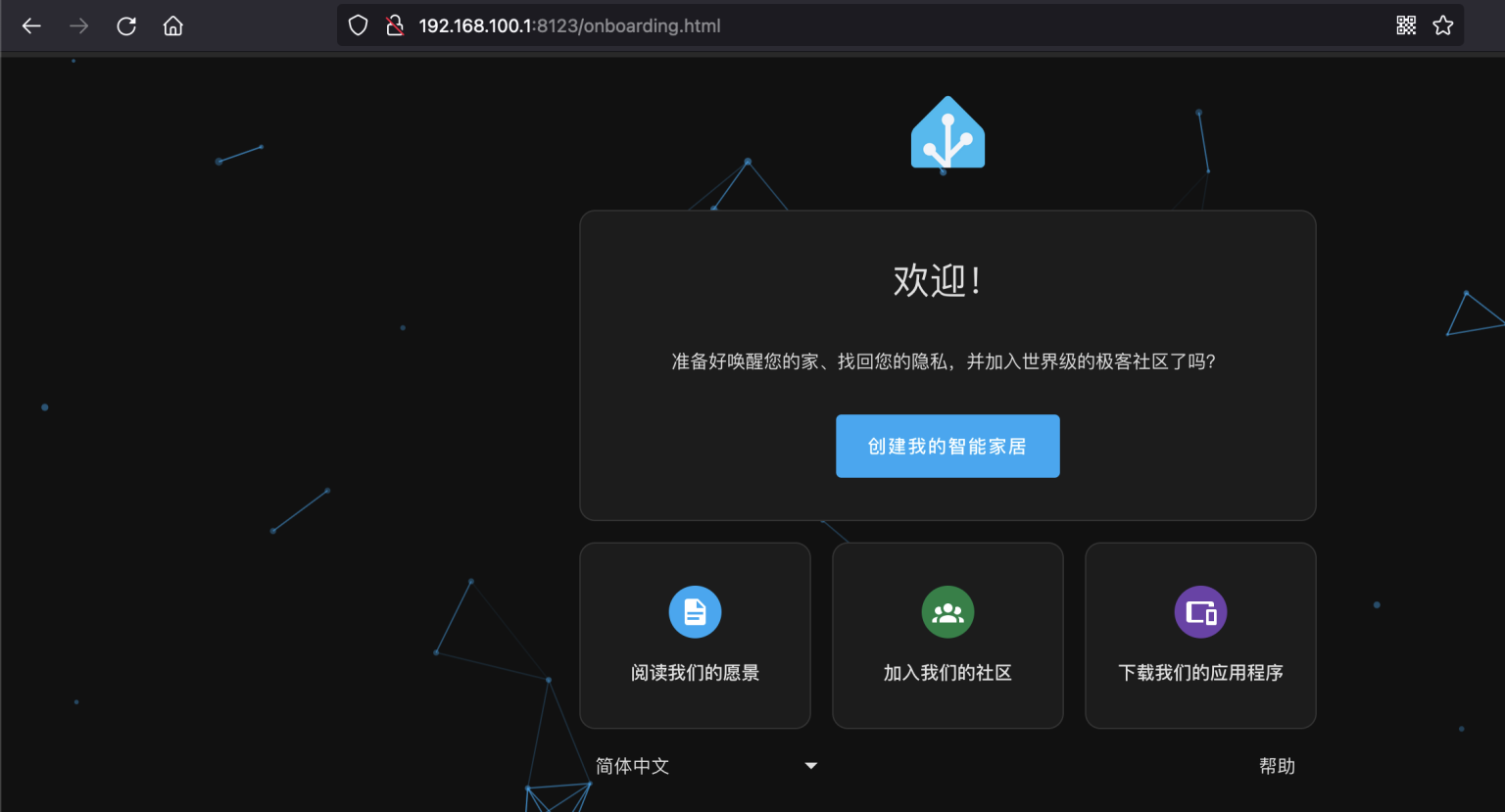Click the blue document icon for vision
1505x812 pixels.
coord(695,612)
